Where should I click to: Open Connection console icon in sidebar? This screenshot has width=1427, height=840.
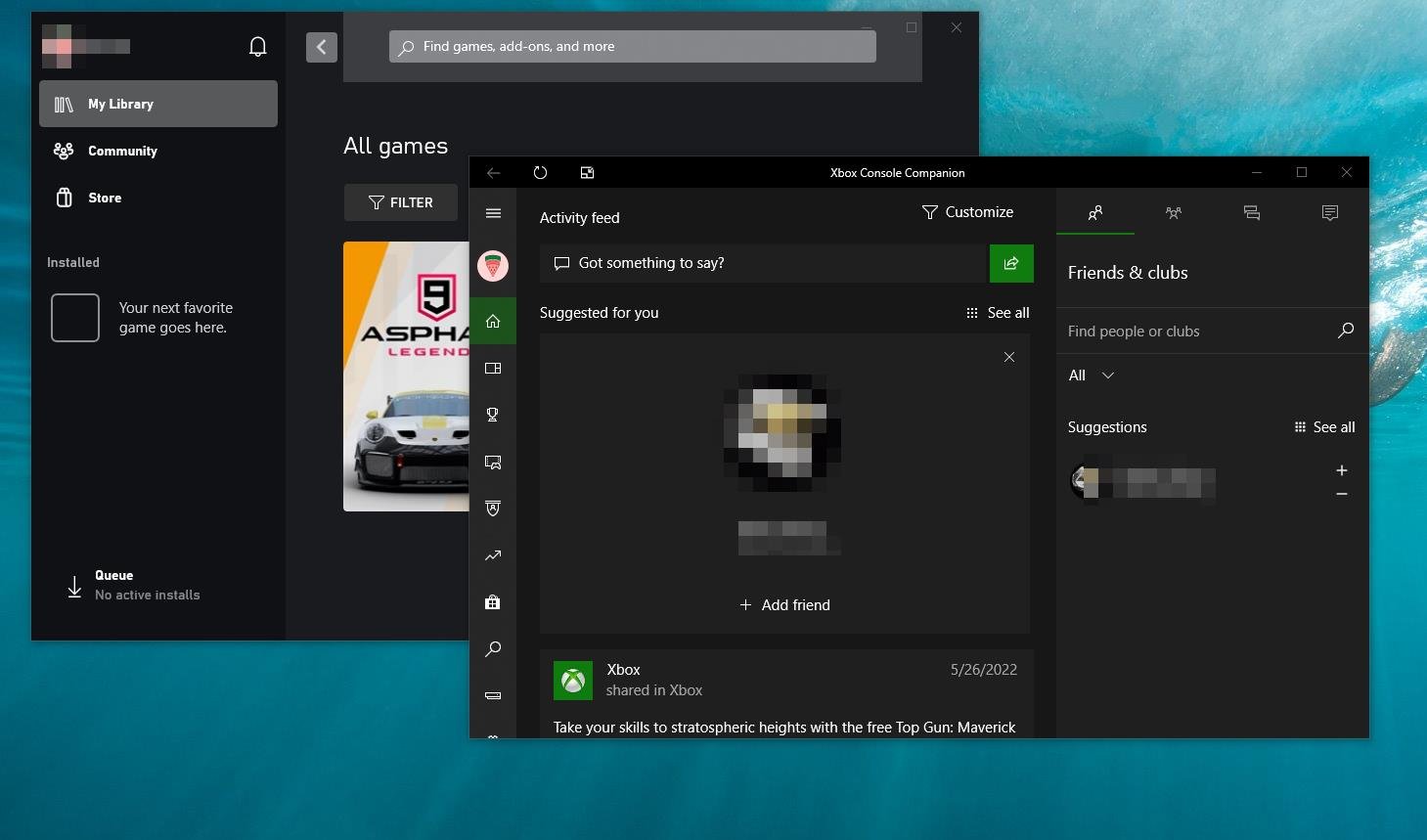tap(493, 695)
